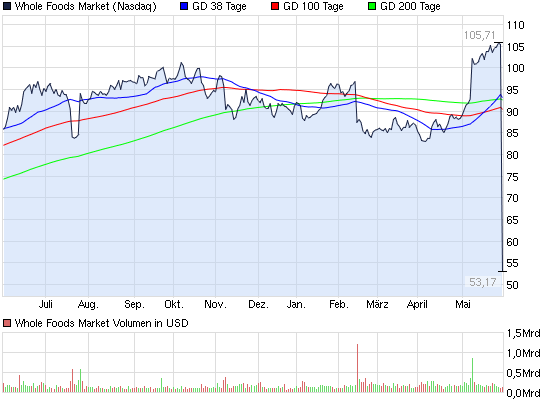Click the 55 price axis value

coord(513,263)
